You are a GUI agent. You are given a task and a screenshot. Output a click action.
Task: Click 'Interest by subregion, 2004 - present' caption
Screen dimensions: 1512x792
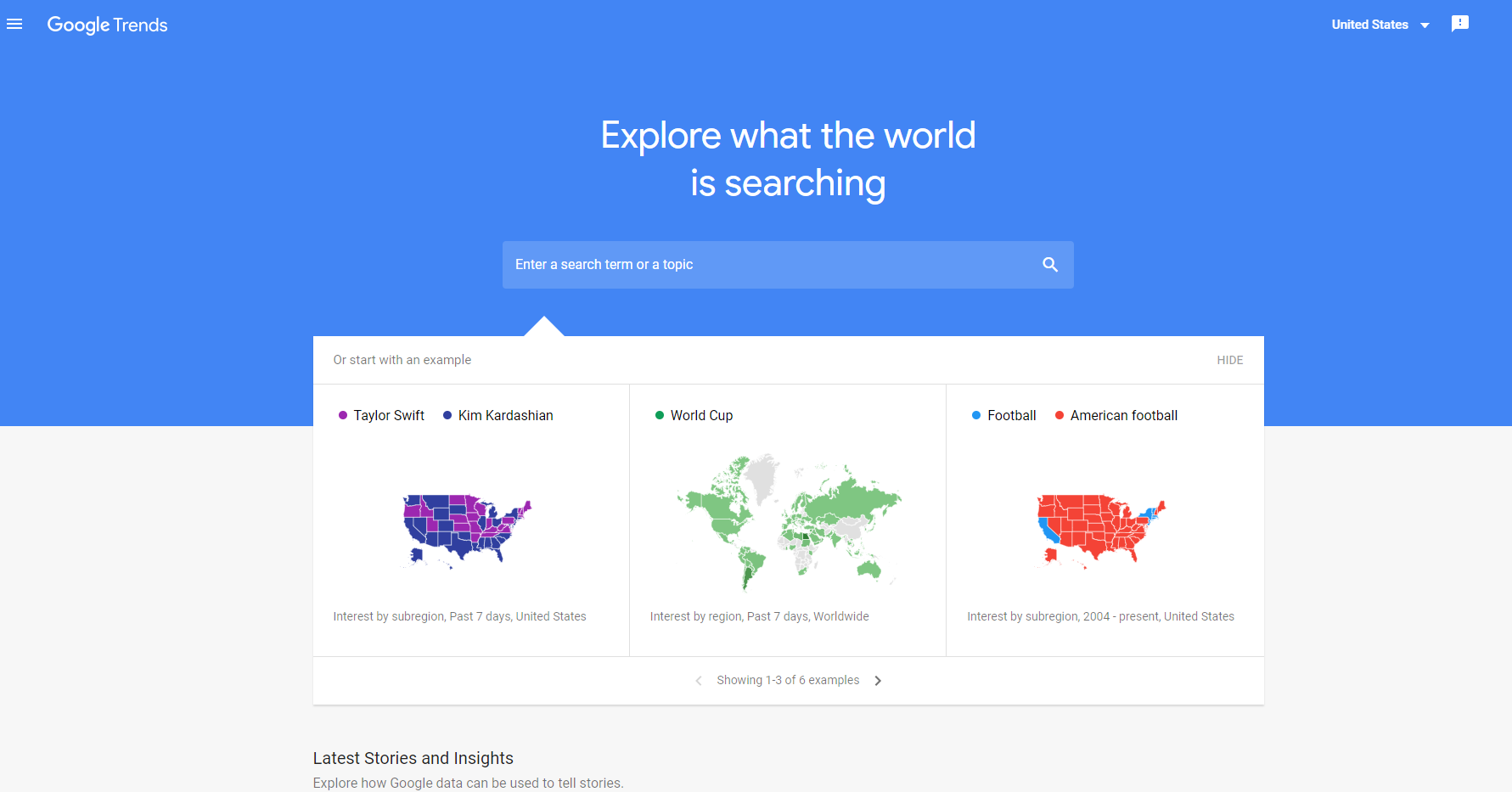coord(1100,616)
